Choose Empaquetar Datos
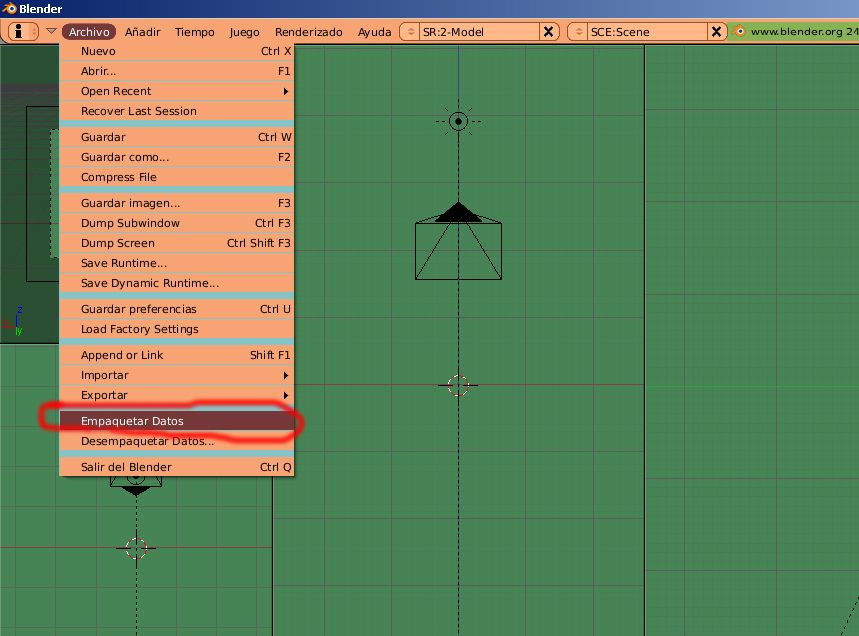Screen dimensions: 859x636 (x=176, y=421)
